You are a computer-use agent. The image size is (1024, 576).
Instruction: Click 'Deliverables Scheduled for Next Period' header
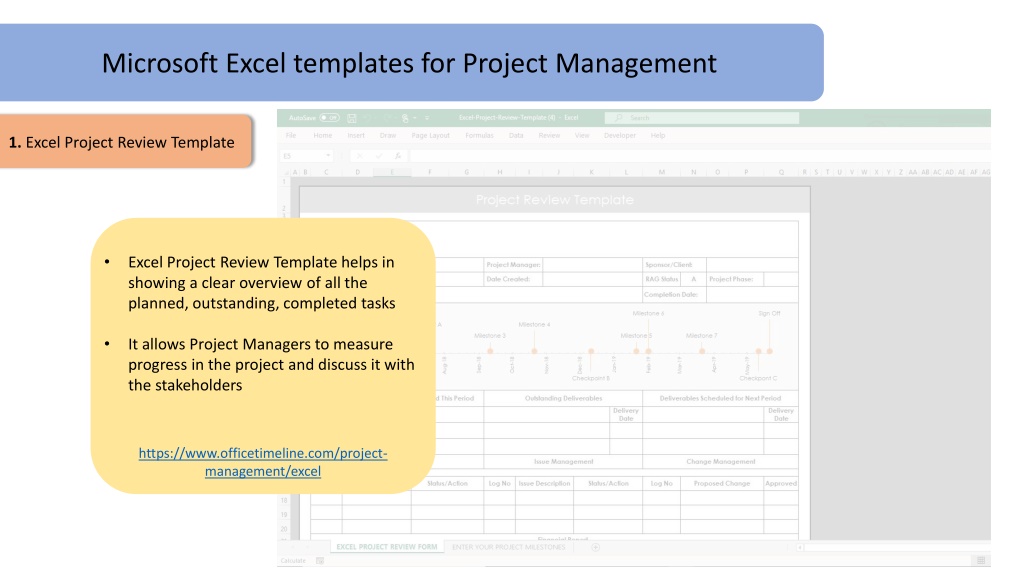coord(720,398)
